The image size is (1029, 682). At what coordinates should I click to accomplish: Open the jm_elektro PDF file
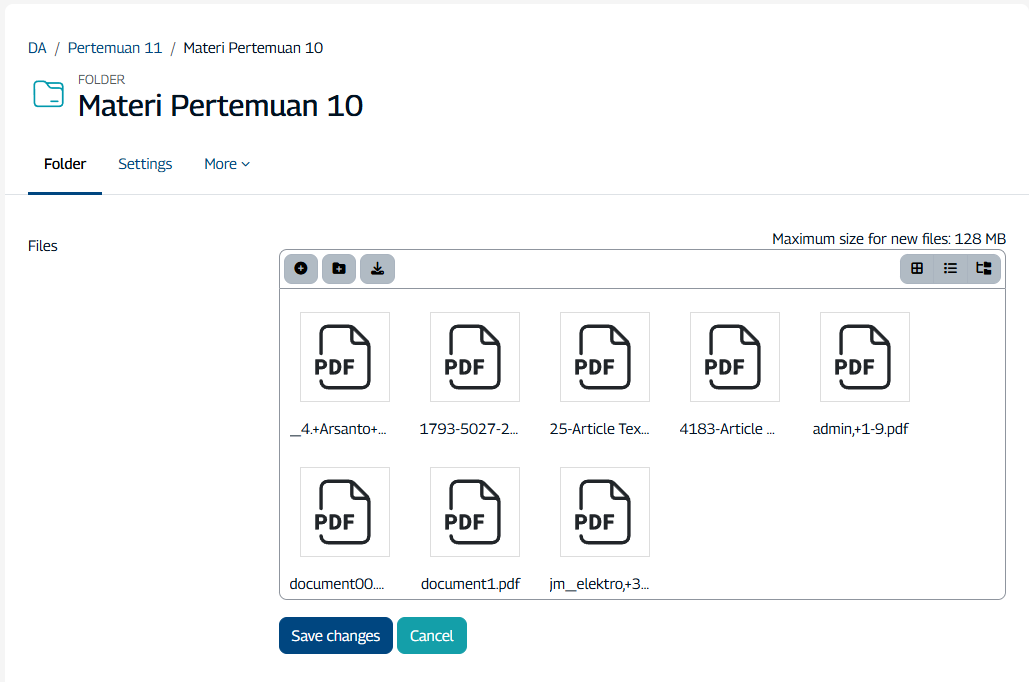pyautogui.click(x=604, y=512)
